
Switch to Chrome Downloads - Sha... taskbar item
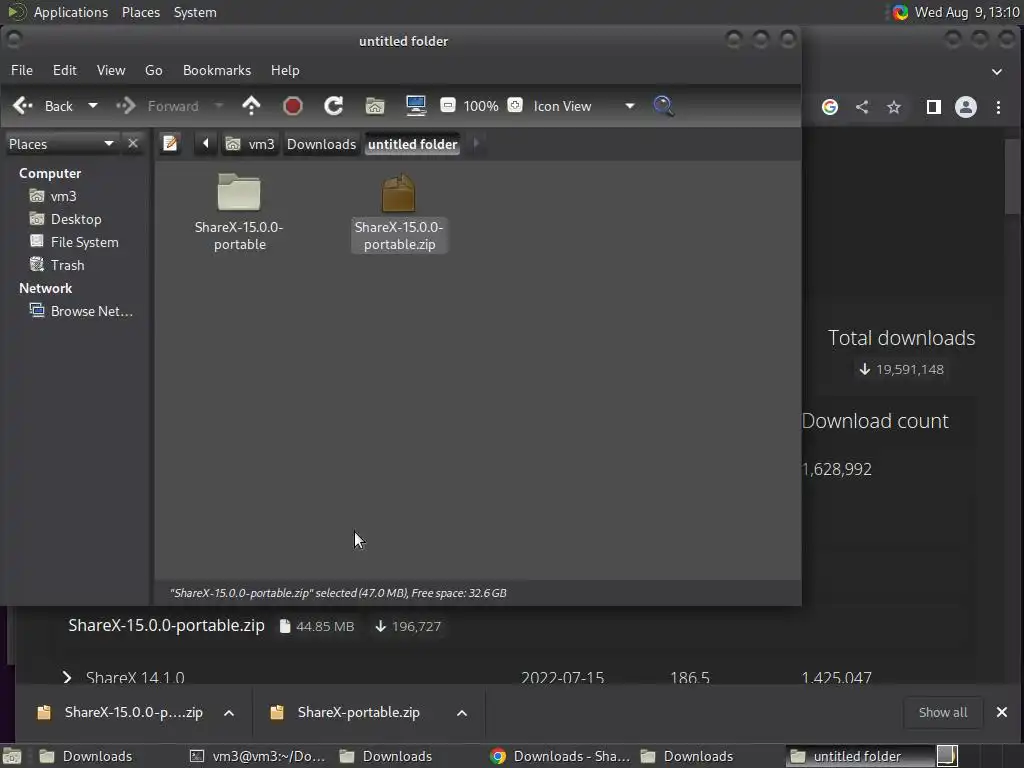tap(560, 756)
